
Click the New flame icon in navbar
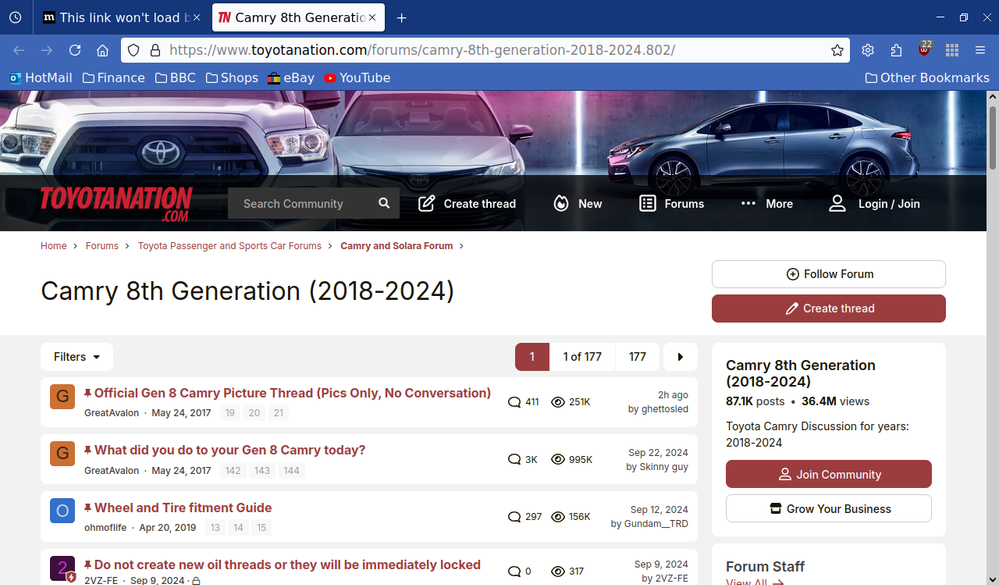click(x=561, y=203)
